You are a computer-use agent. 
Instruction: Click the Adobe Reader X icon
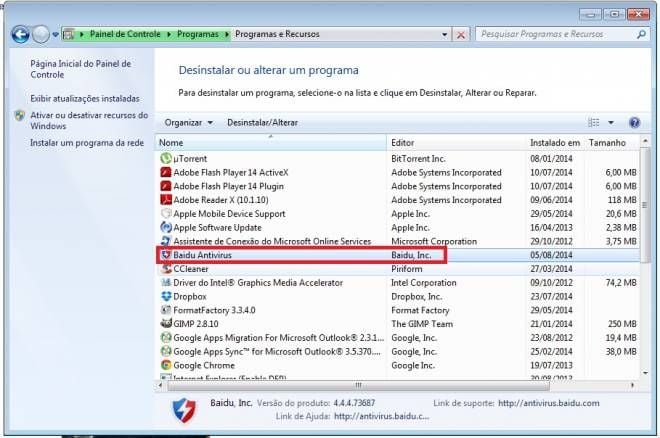[166, 200]
